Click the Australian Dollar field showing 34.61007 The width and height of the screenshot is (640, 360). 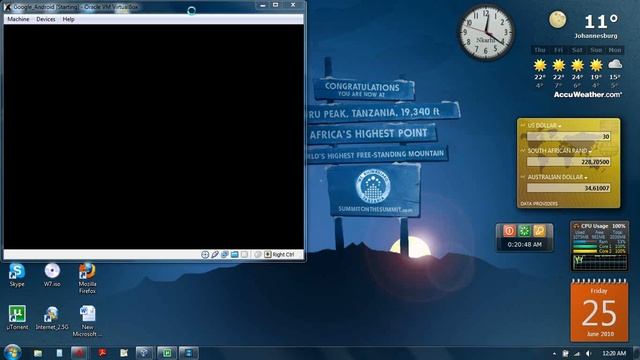pos(569,188)
